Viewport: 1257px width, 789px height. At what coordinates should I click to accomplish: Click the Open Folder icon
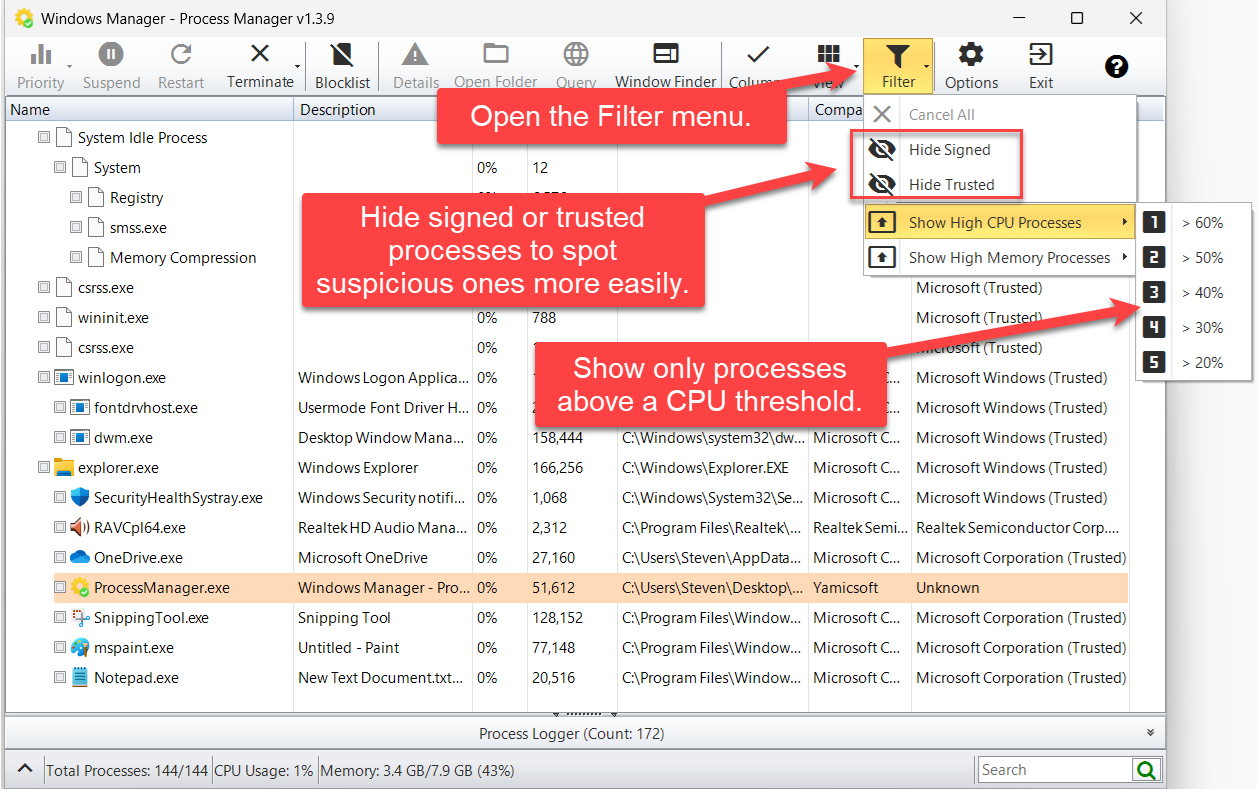click(x=496, y=54)
